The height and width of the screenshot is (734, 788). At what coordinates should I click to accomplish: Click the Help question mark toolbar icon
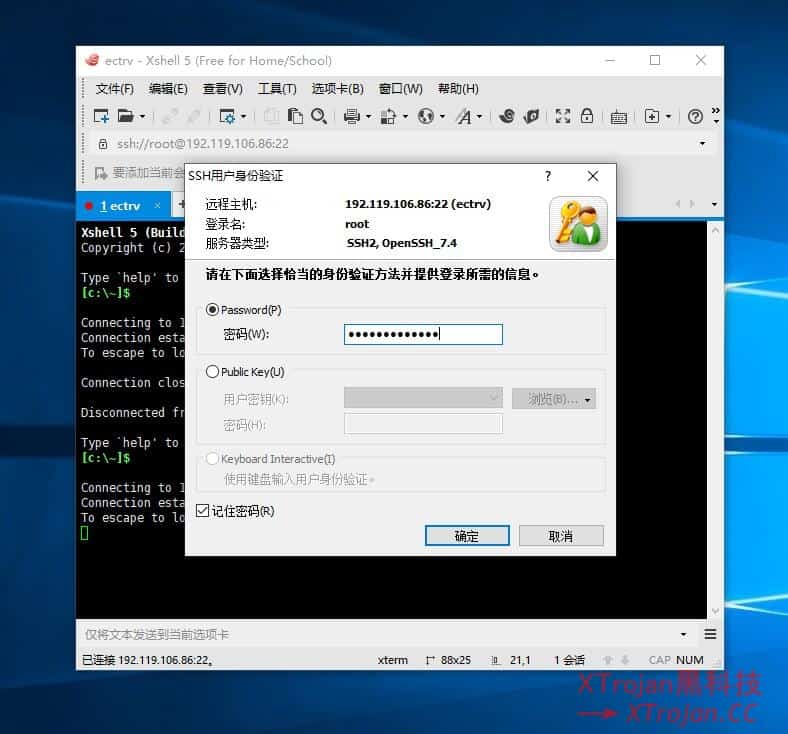[696, 117]
